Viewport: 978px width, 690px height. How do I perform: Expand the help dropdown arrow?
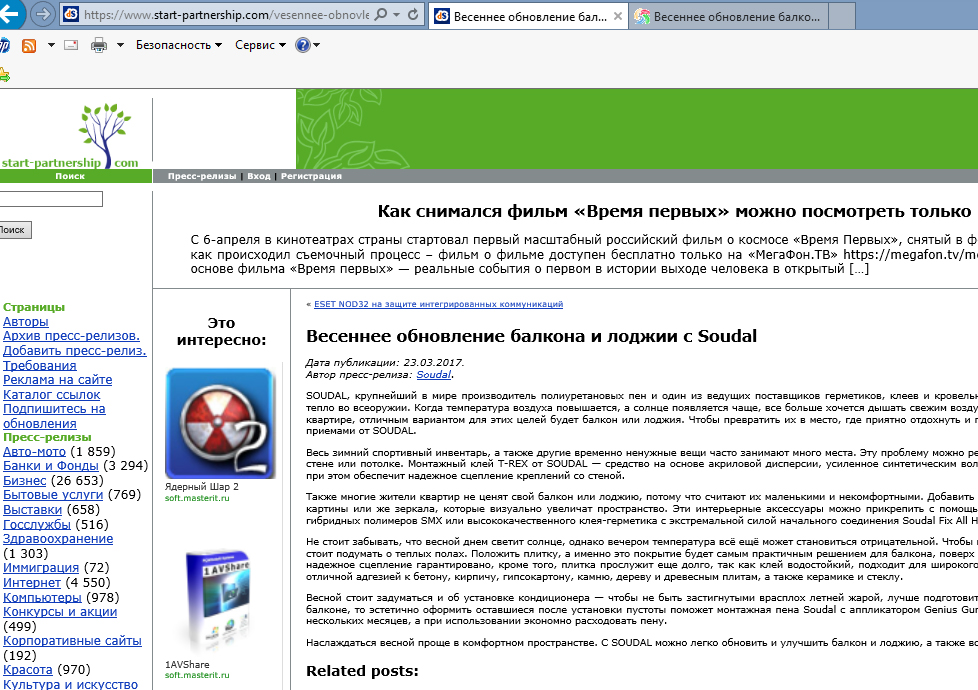316,45
